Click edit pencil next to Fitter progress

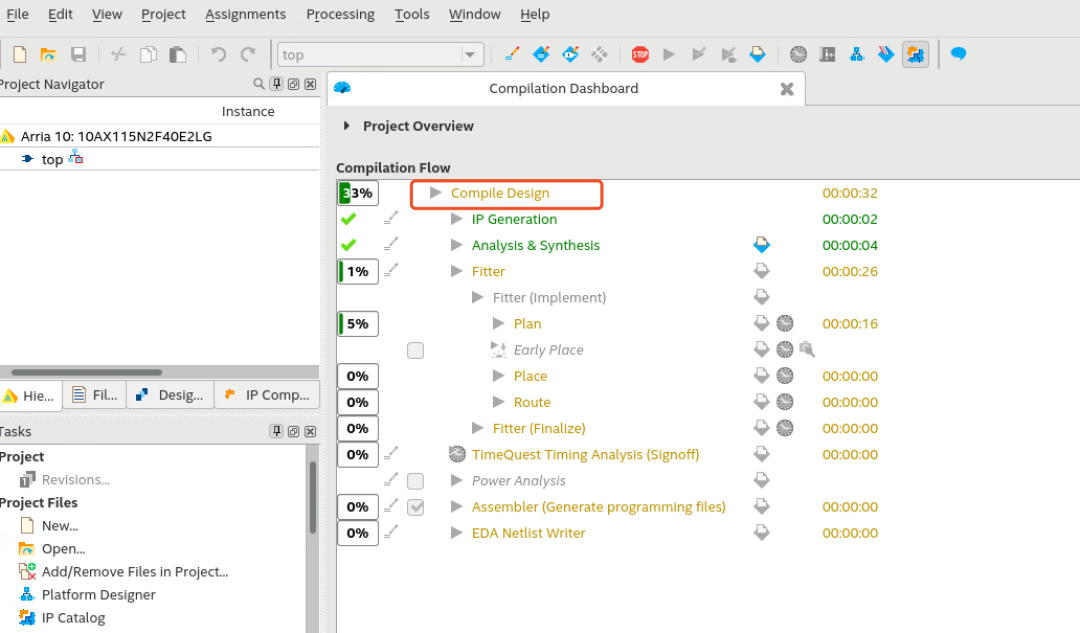tap(391, 271)
